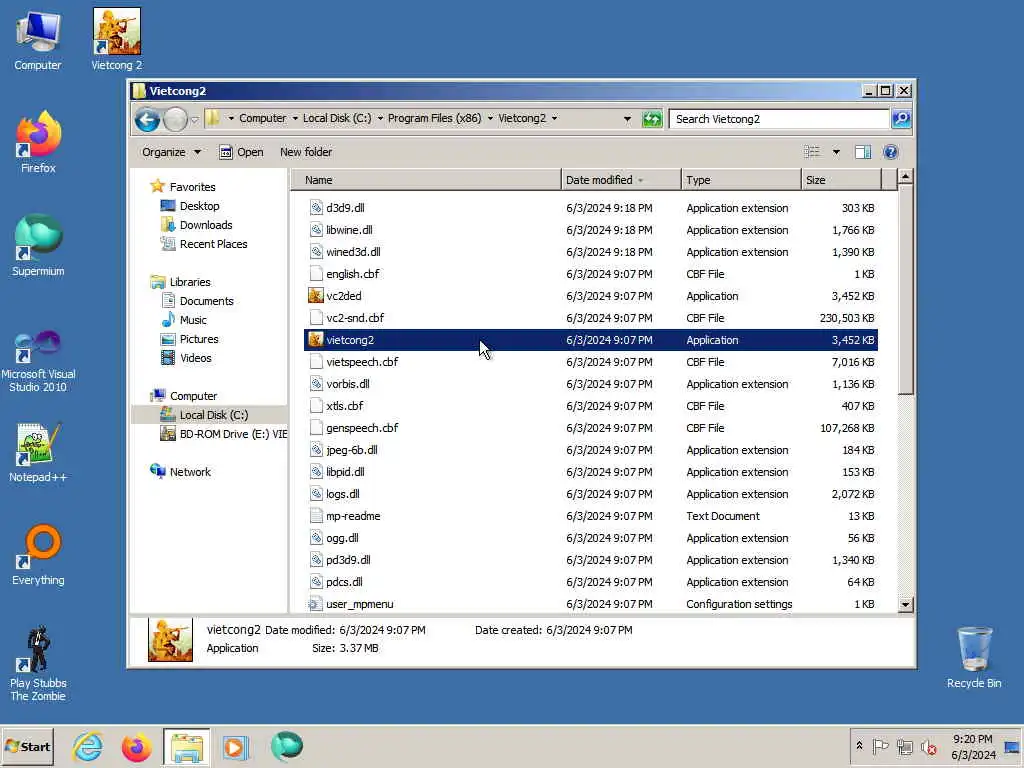Click the search magnifier icon button
The height and width of the screenshot is (768, 1024).
point(901,119)
